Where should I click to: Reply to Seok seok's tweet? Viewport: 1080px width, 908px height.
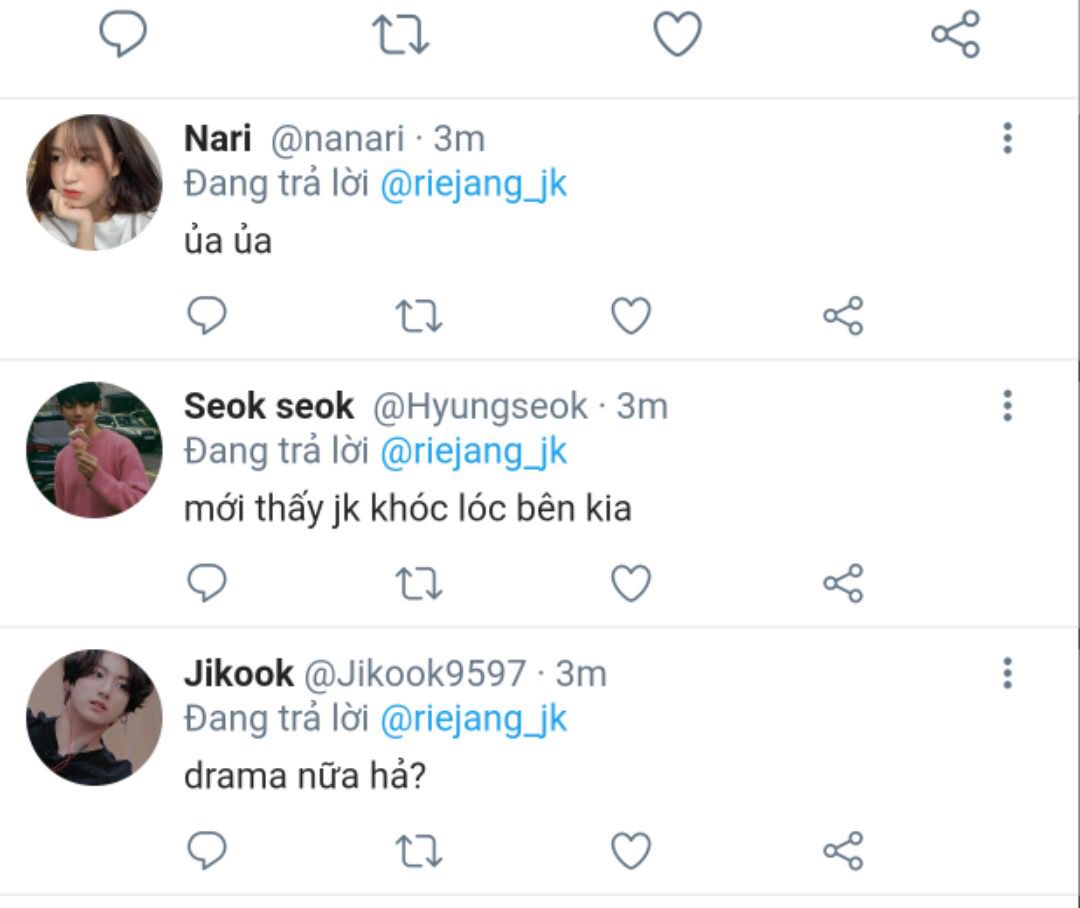[207, 583]
